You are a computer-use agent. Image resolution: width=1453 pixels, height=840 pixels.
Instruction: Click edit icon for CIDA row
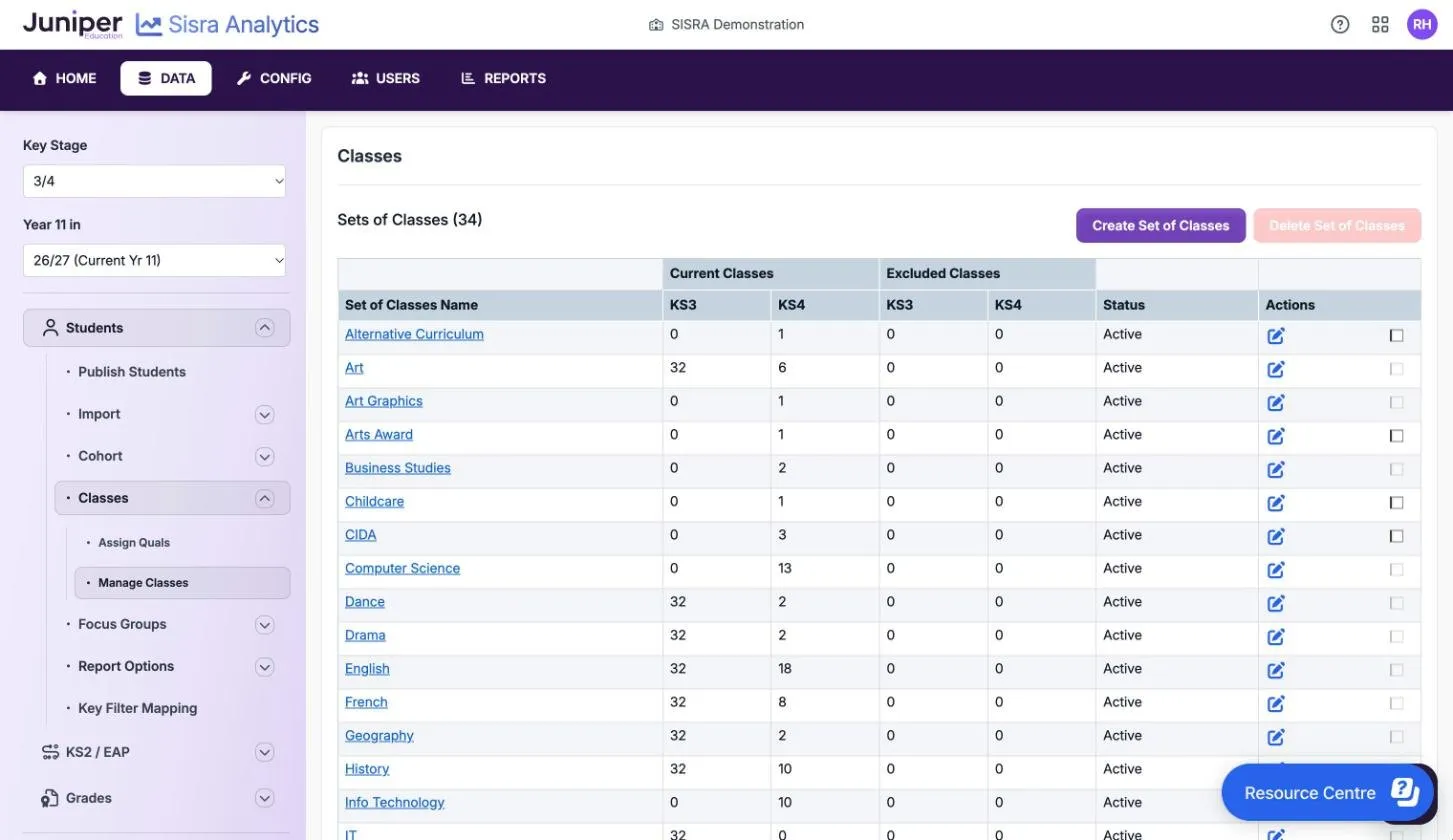1276,536
